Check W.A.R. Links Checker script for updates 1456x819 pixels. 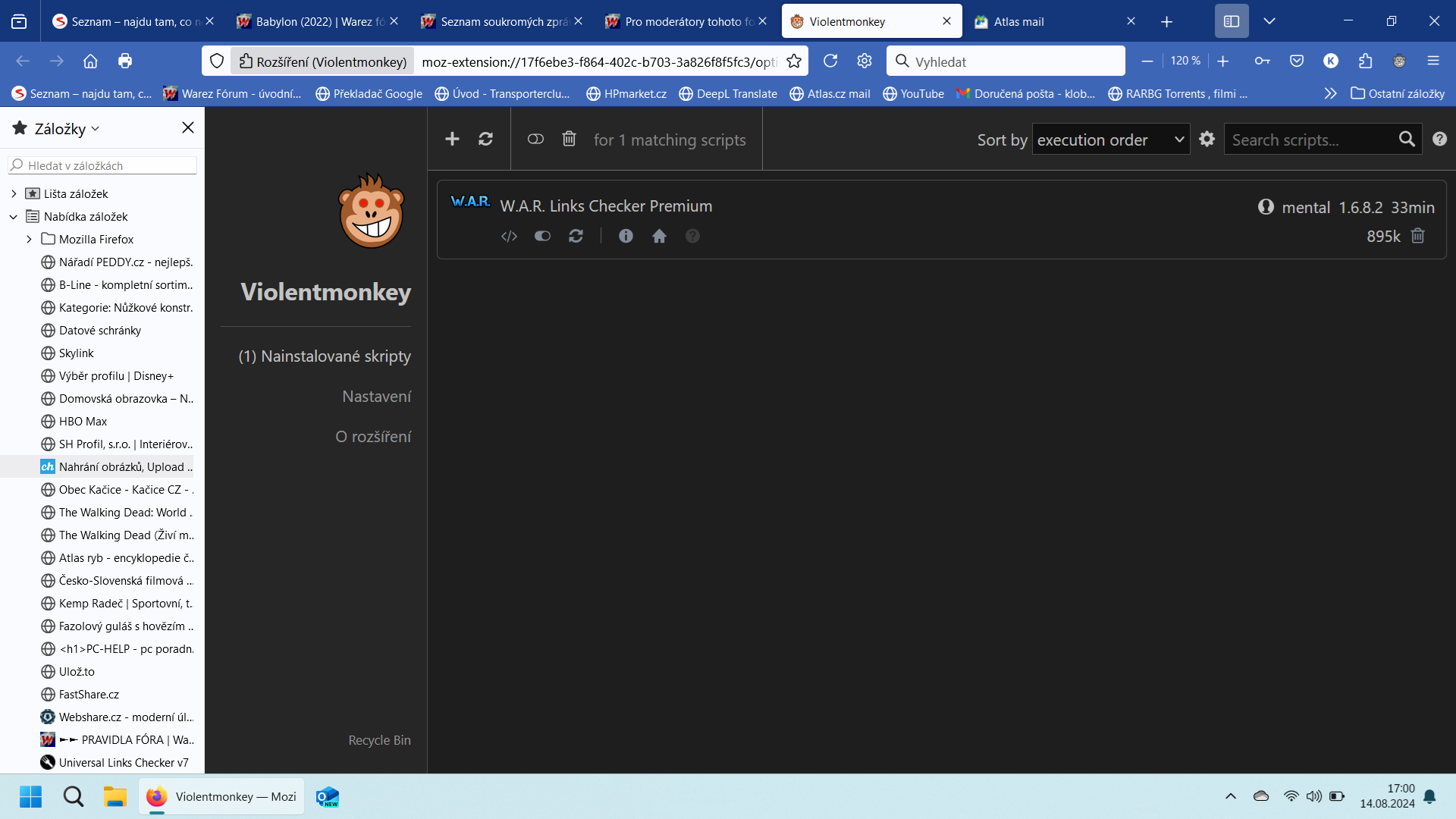[576, 236]
